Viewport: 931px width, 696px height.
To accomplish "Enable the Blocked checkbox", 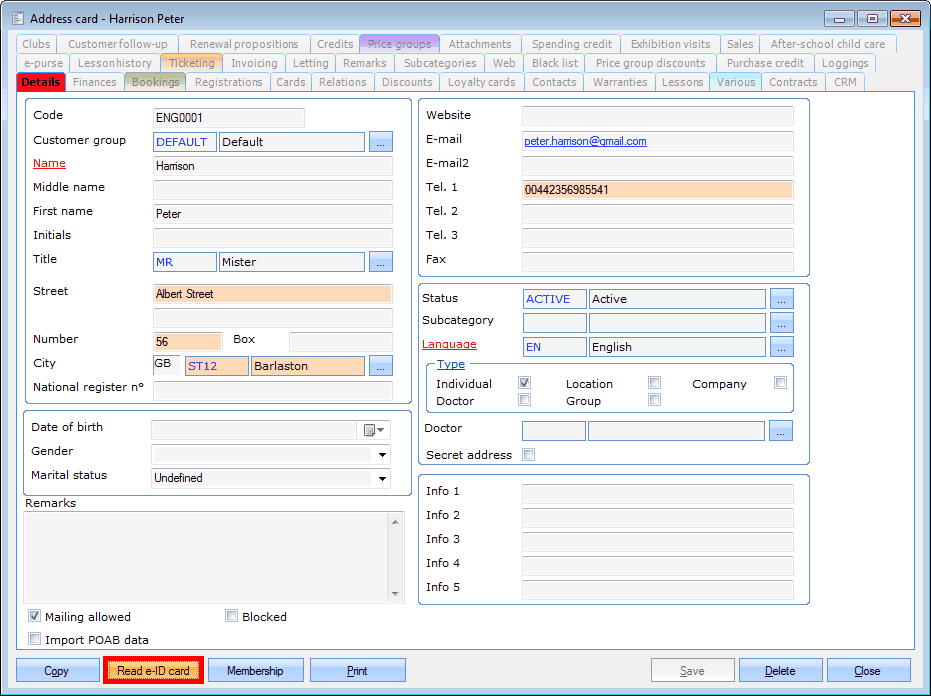I will [x=232, y=617].
